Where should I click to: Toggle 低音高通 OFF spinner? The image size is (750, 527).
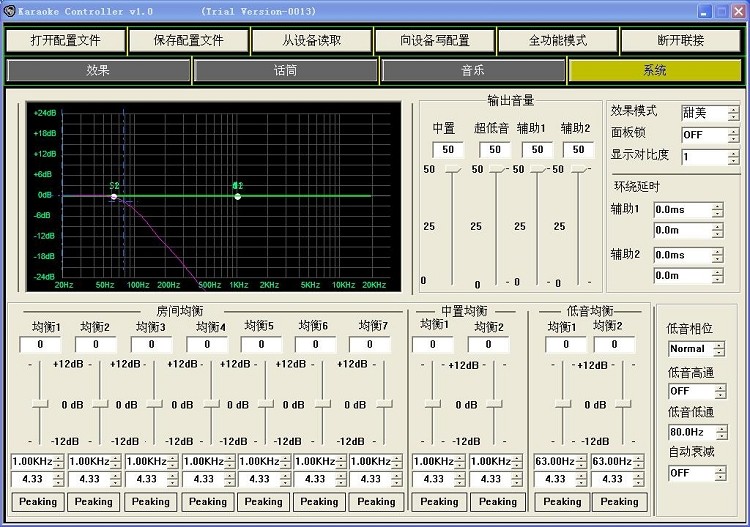pos(697,391)
